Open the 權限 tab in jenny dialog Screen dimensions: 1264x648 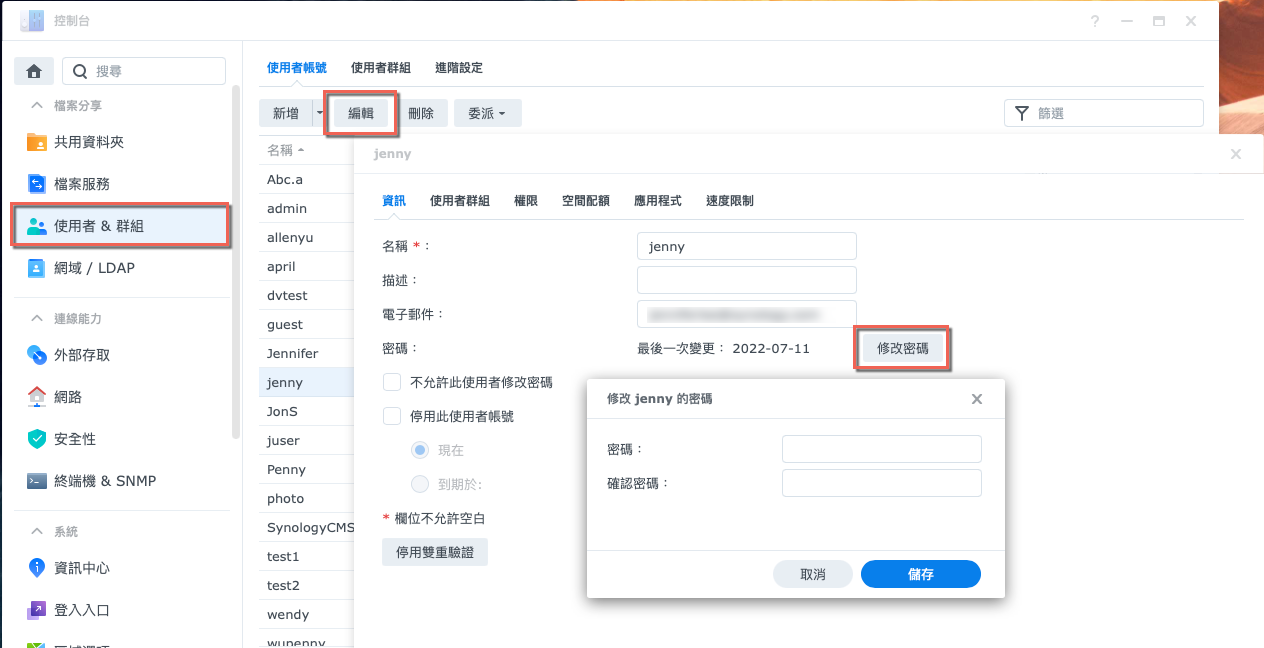(526, 201)
